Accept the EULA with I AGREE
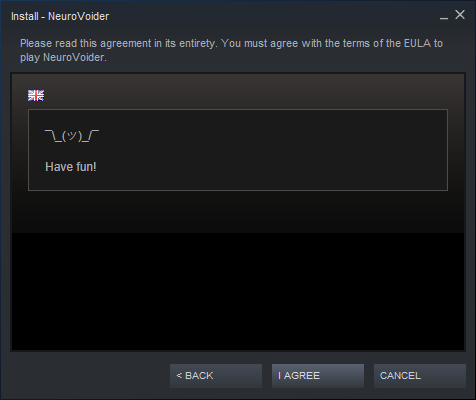The height and width of the screenshot is (400, 476). click(318, 376)
